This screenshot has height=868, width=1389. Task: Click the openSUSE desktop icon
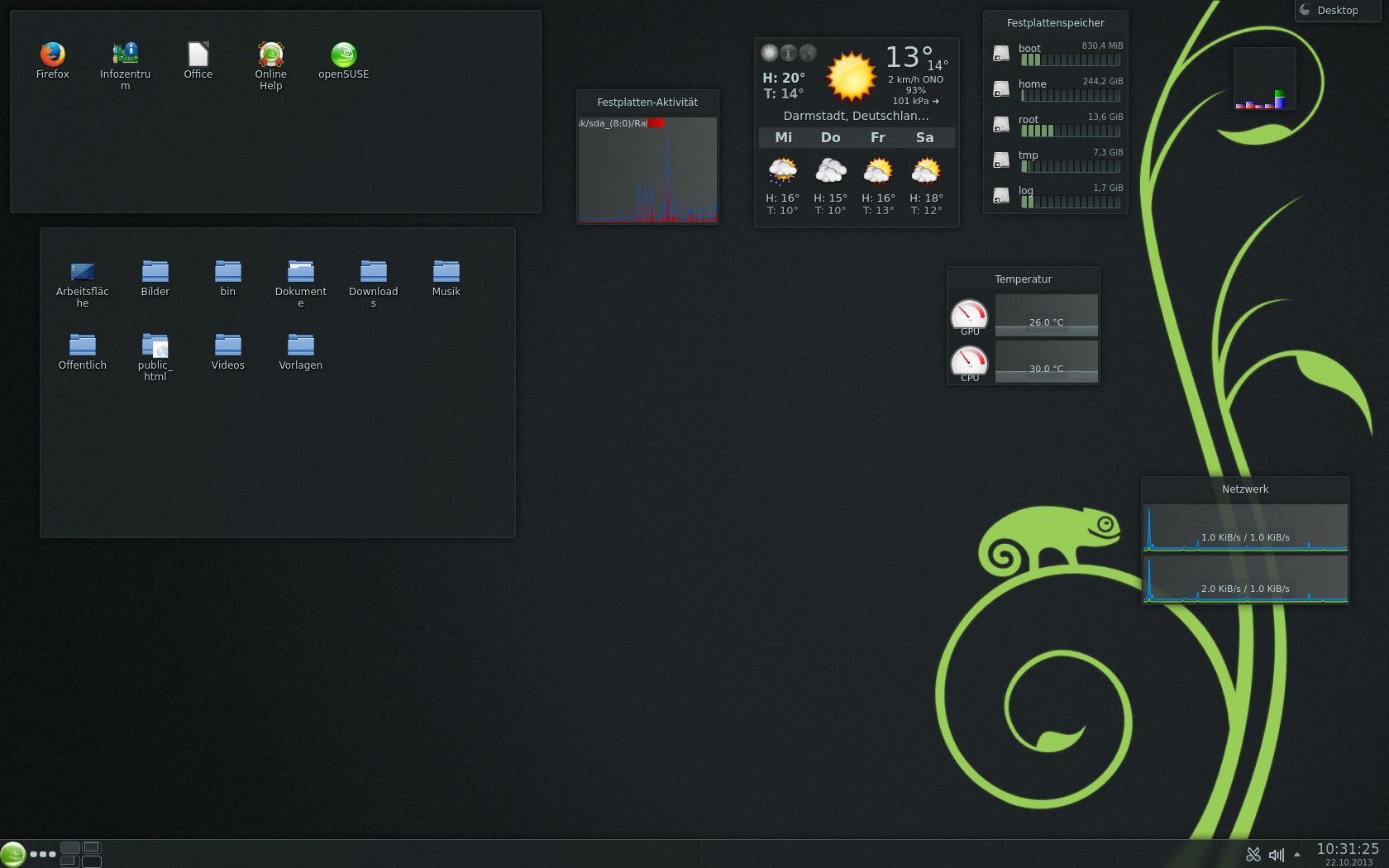tap(343, 55)
